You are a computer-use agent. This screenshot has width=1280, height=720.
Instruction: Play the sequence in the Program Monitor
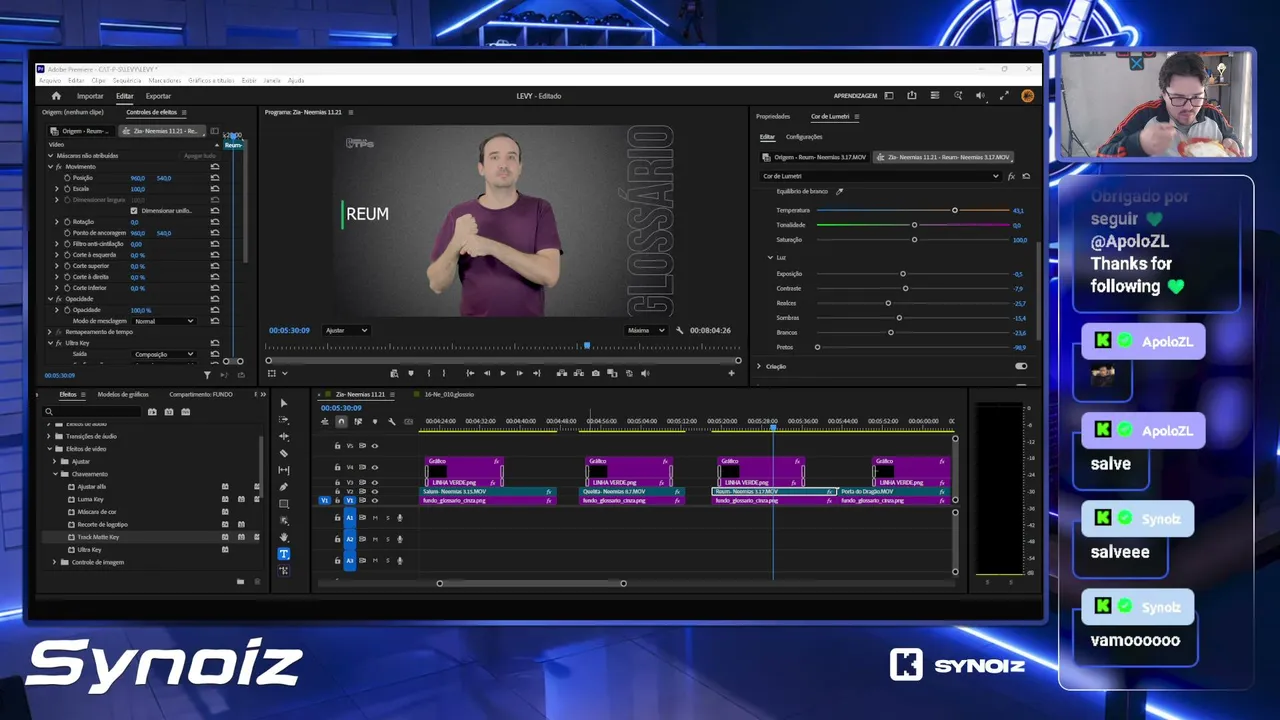[x=503, y=373]
